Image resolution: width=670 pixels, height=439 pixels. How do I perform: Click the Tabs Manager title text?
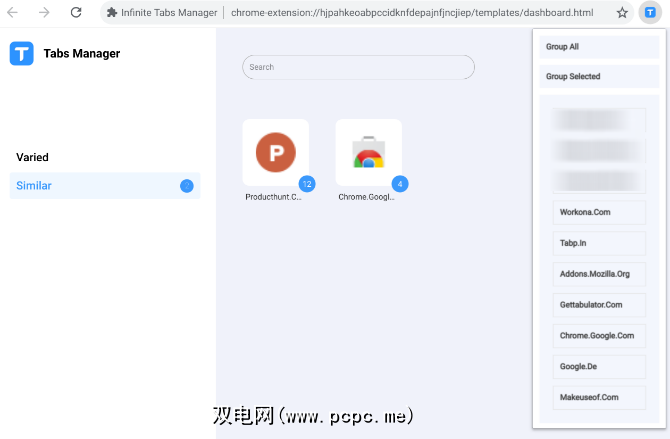pos(82,53)
